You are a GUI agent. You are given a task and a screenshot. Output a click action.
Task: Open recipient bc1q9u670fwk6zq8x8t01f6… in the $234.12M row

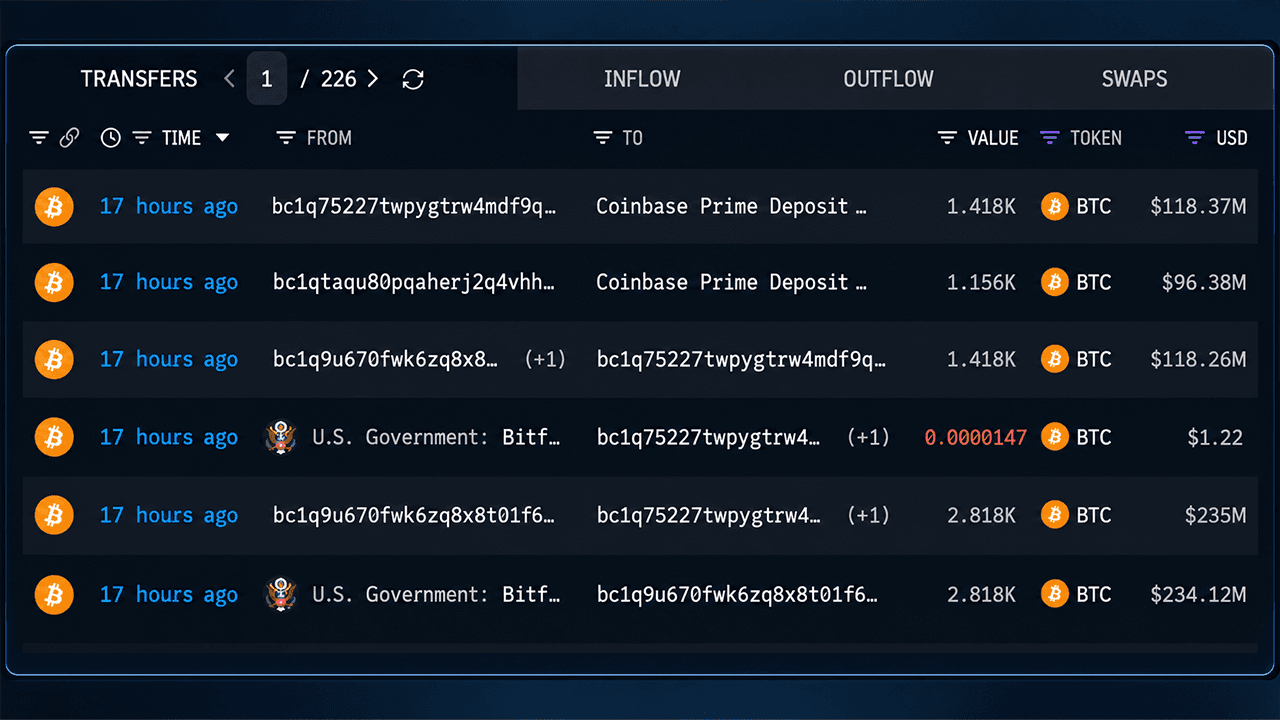pyautogui.click(x=738, y=595)
